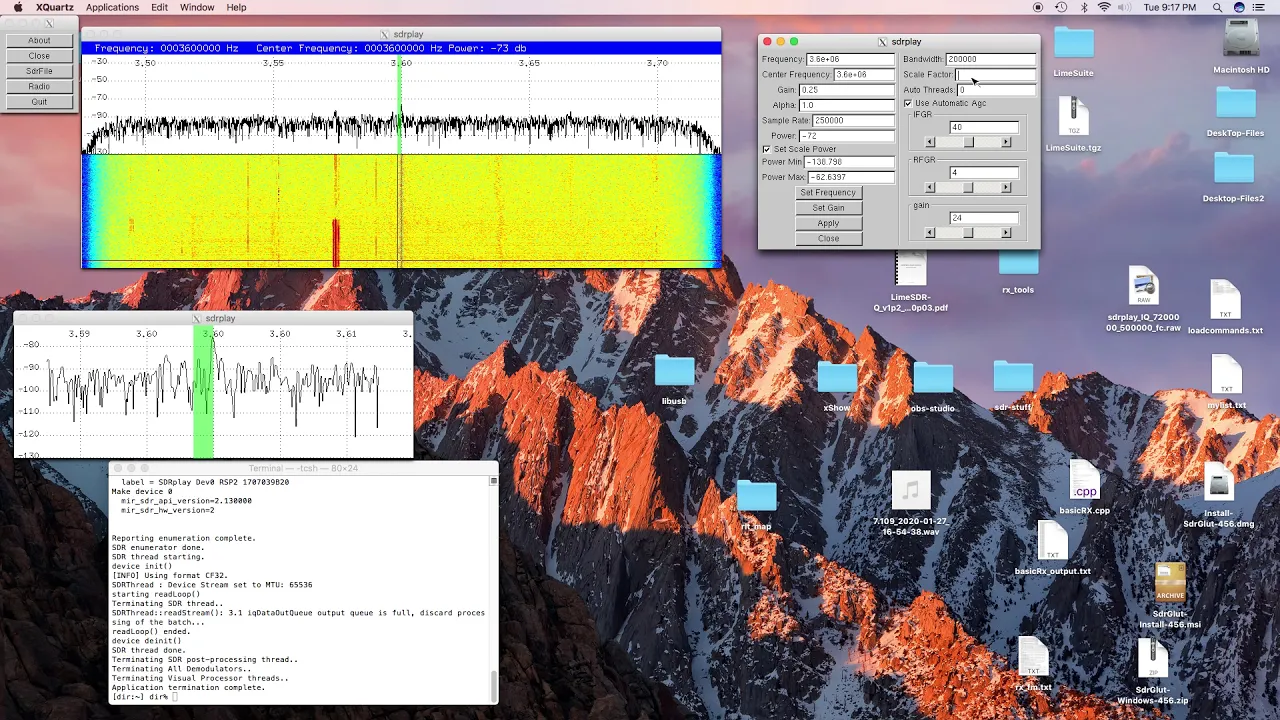The image size is (1280, 720).
Task: Click the Frequency input field
Action: point(850,59)
